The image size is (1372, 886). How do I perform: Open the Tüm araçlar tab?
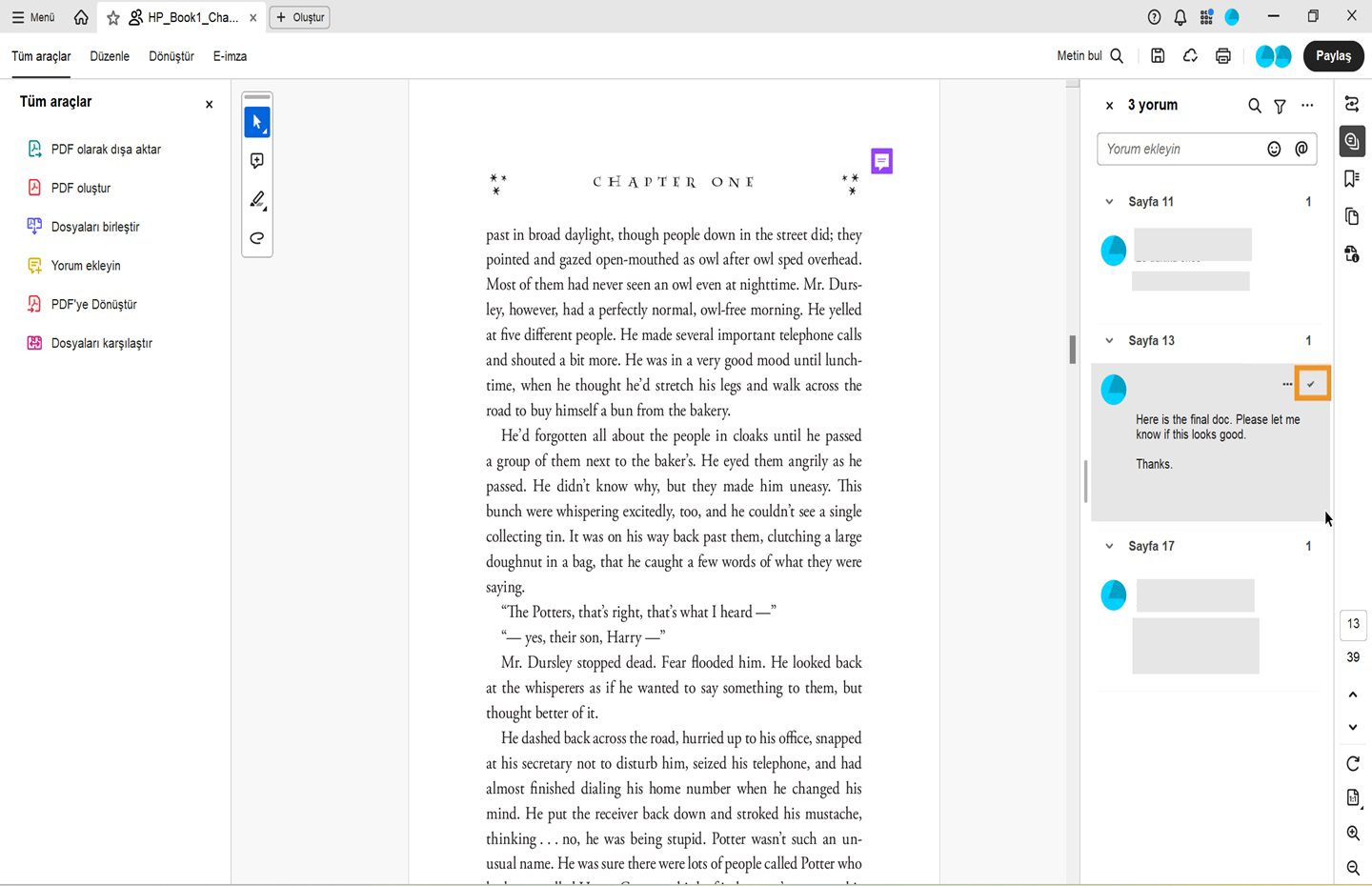tap(41, 56)
